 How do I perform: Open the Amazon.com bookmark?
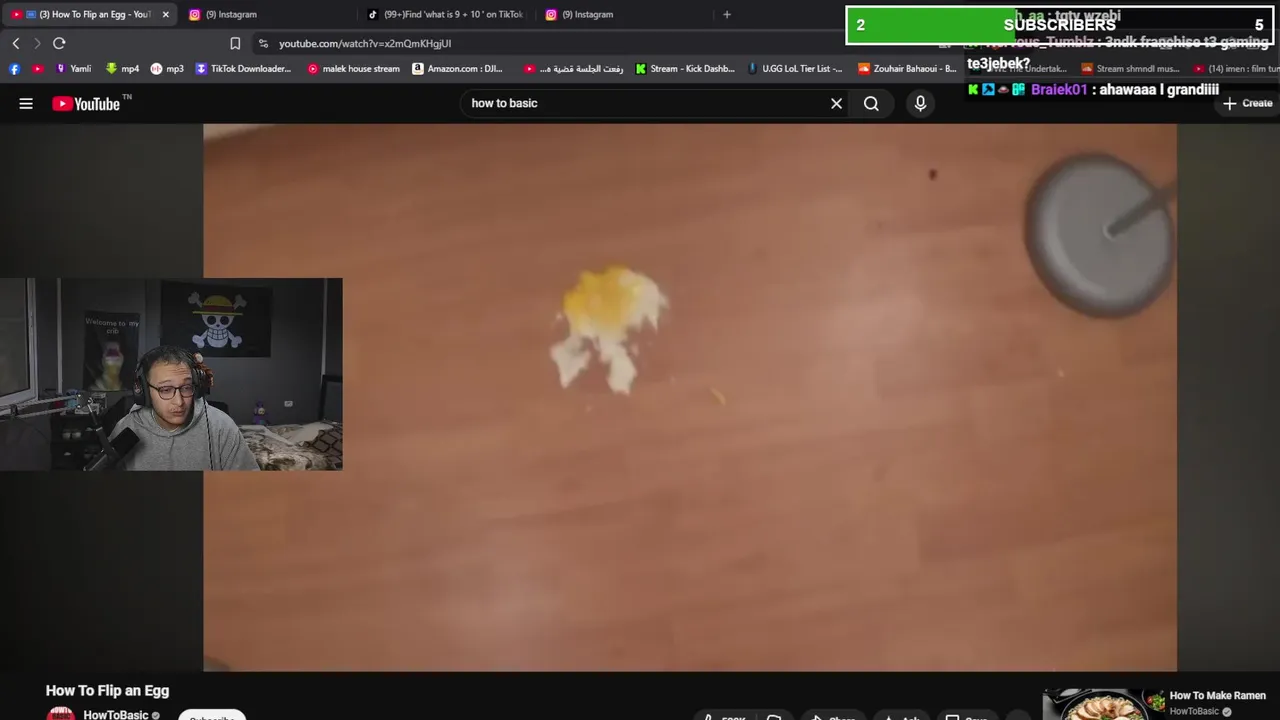tap(458, 69)
